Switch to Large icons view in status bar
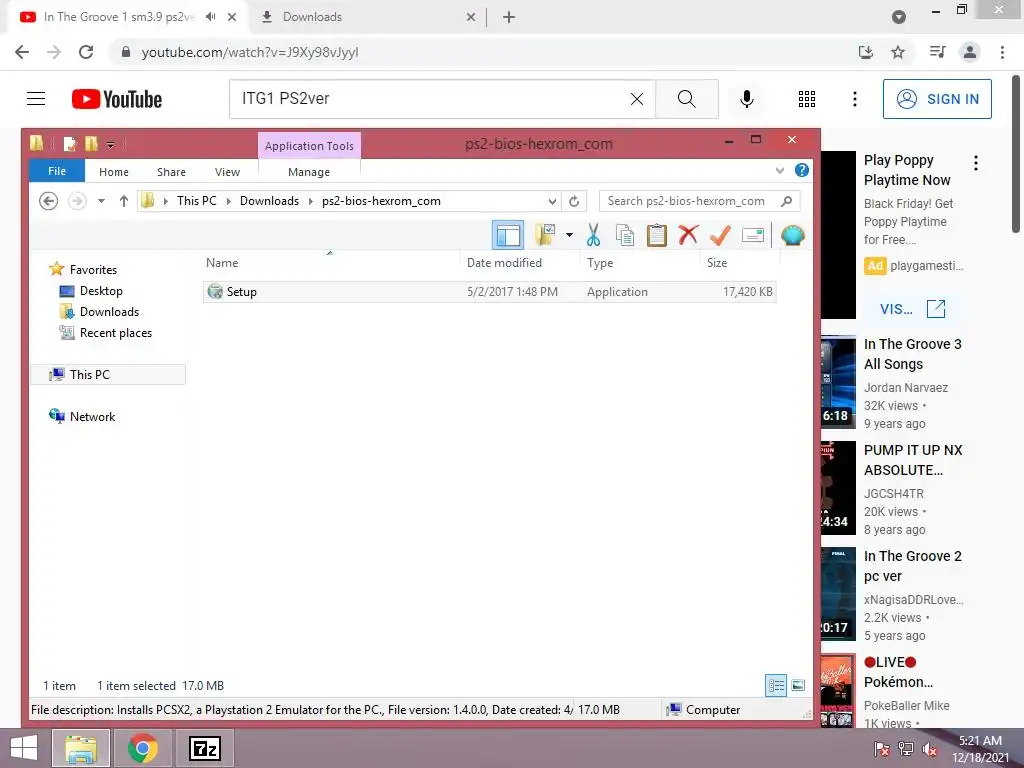 coord(797,686)
